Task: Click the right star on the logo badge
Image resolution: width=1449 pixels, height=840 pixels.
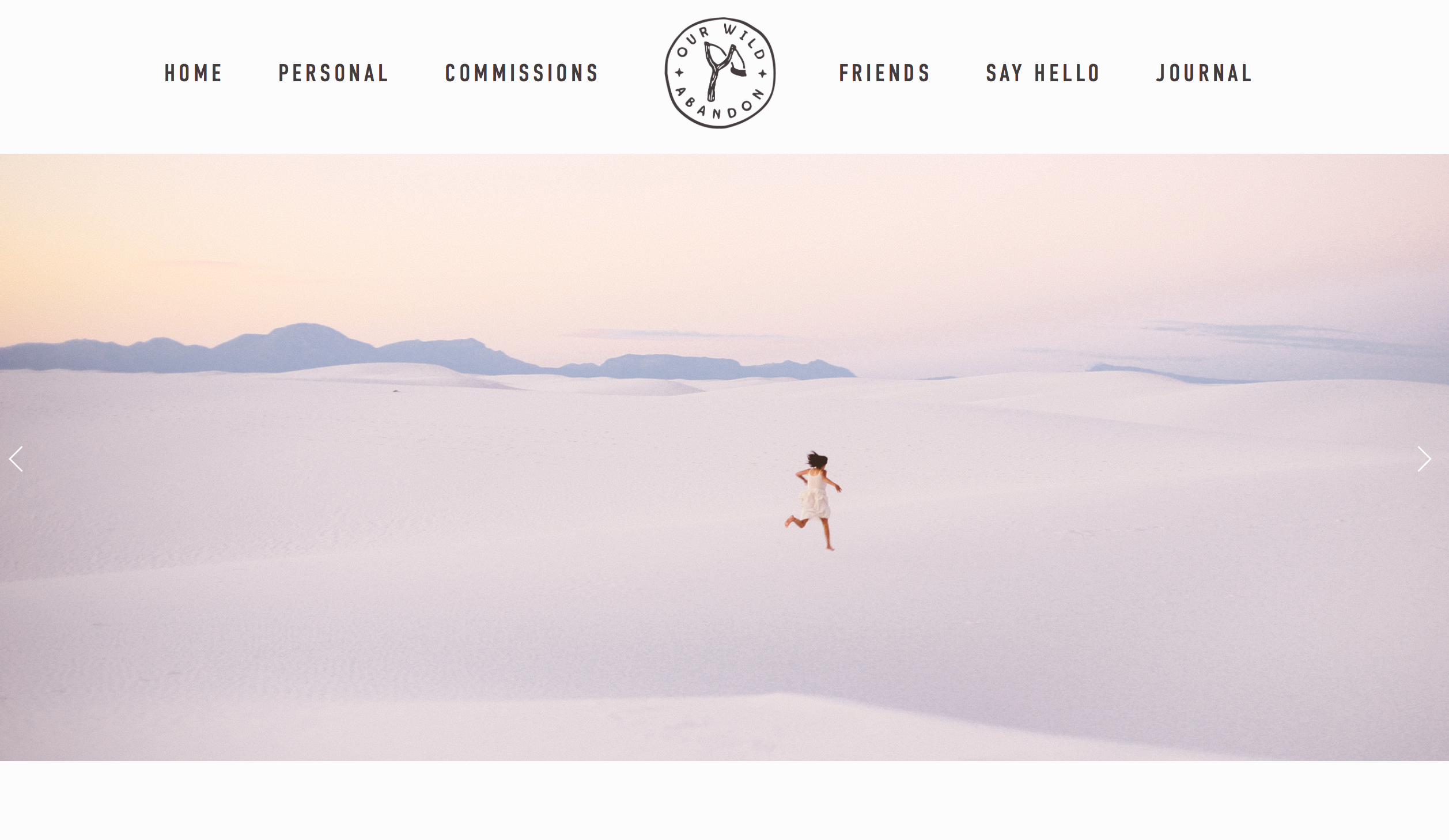Action: (x=762, y=73)
